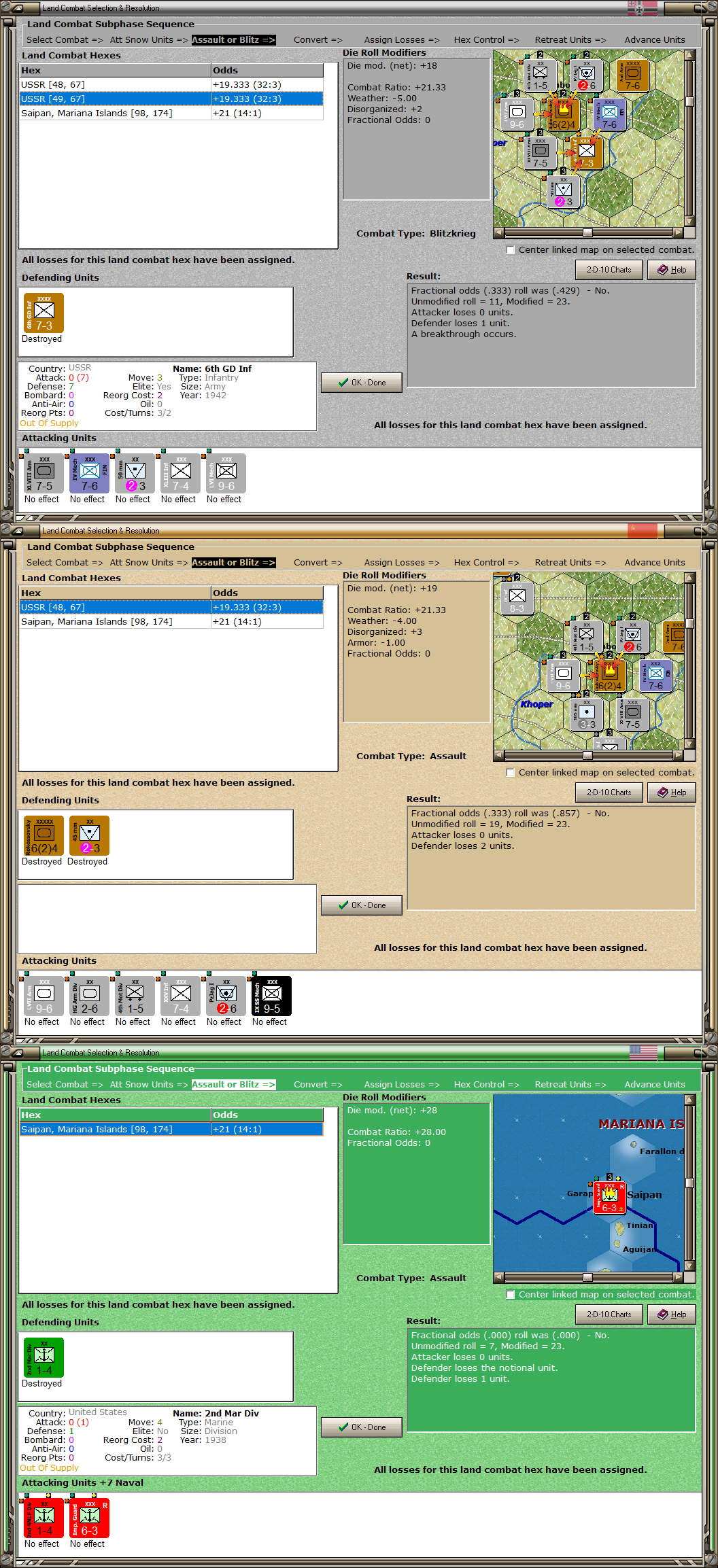This screenshot has width=718, height=1568.
Task: Enable center linked map checkbox in top window
Action: point(511,250)
